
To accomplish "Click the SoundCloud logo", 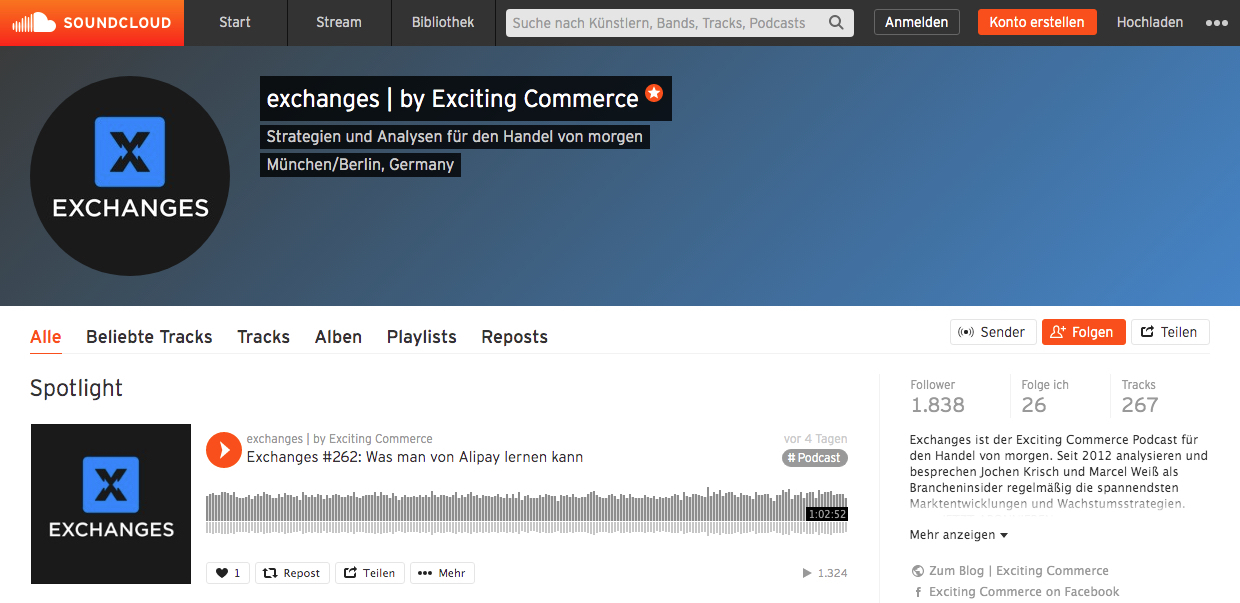I will (92, 22).
